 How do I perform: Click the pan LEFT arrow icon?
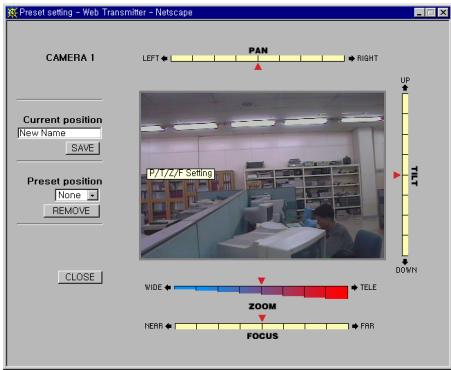164,58
